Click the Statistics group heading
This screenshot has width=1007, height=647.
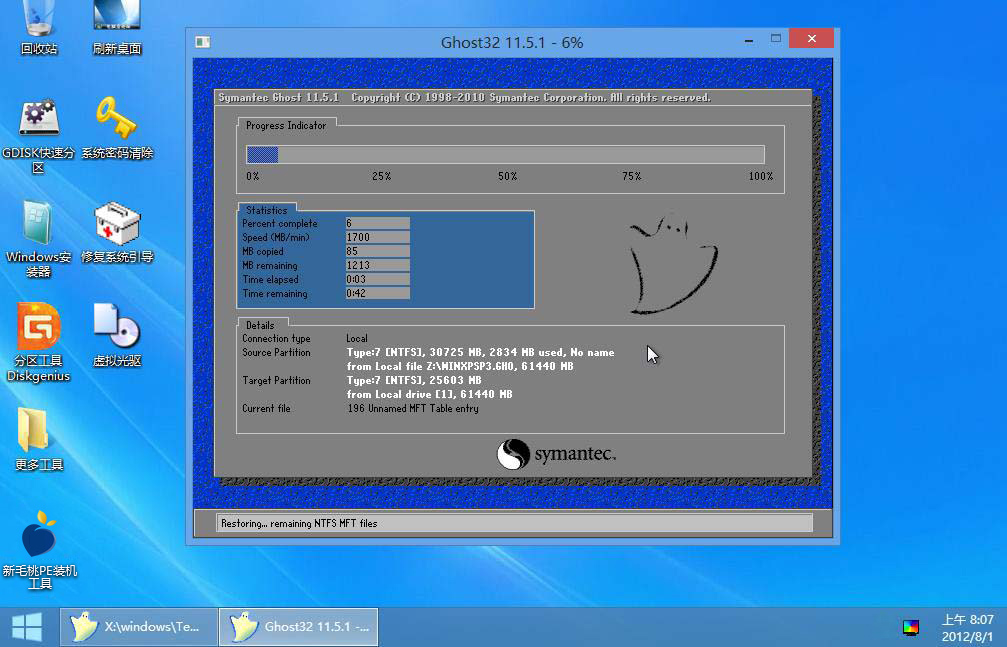pyautogui.click(x=267, y=210)
